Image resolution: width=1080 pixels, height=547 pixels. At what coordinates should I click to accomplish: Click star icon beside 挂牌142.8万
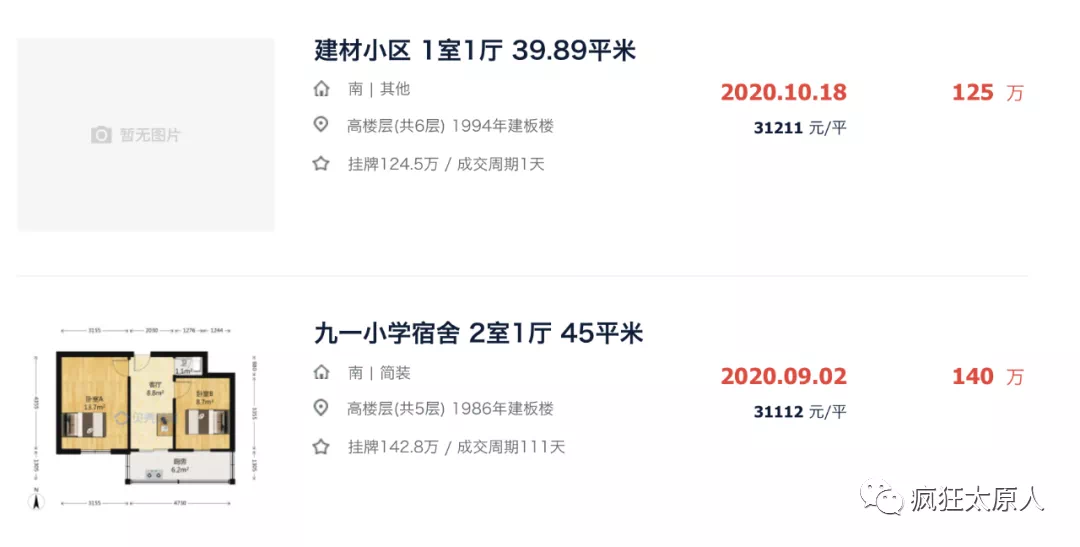(x=321, y=447)
